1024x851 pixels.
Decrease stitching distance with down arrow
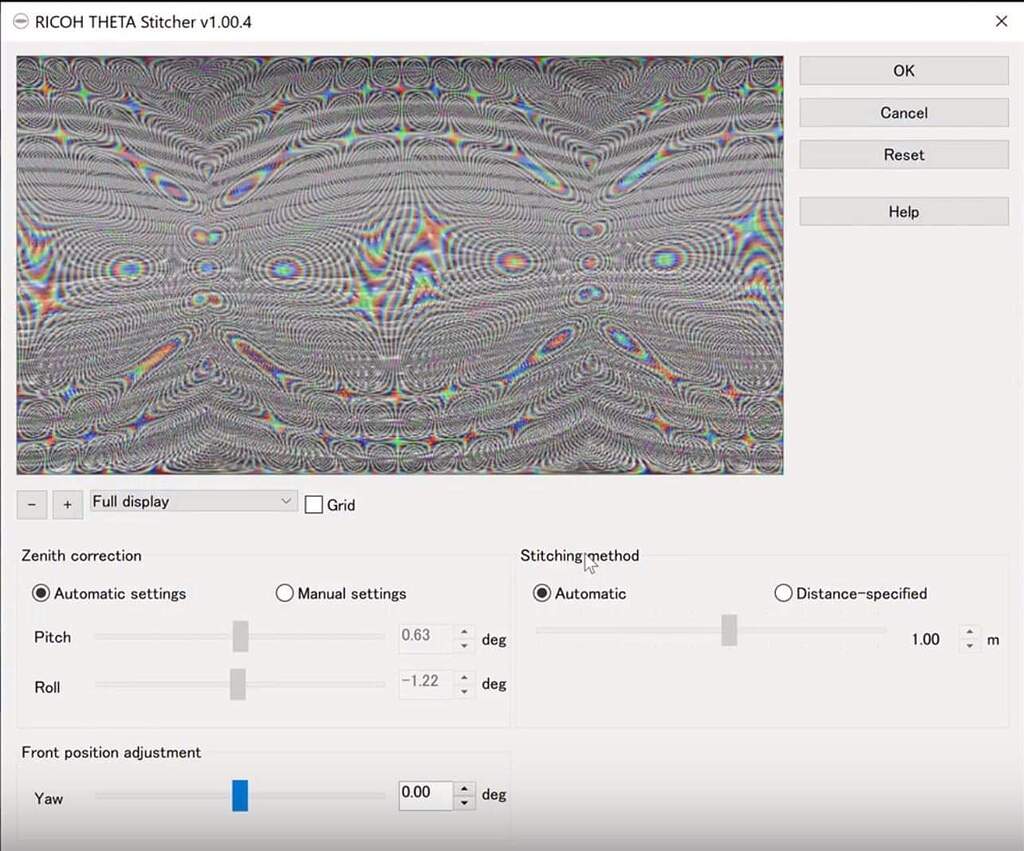[969, 646]
